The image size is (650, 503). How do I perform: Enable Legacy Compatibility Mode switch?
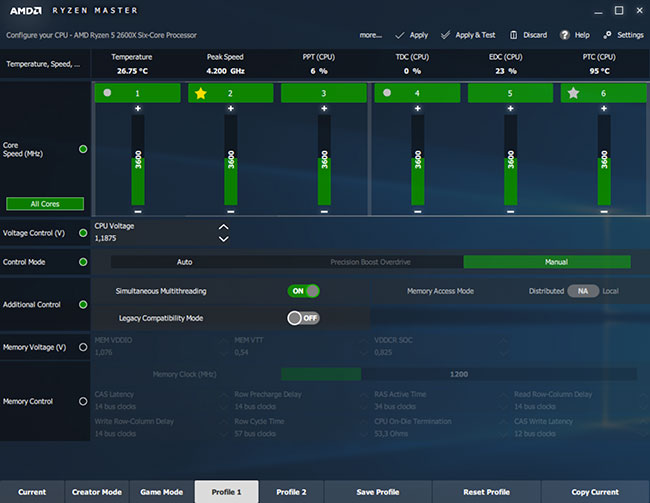[x=303, y=318]
